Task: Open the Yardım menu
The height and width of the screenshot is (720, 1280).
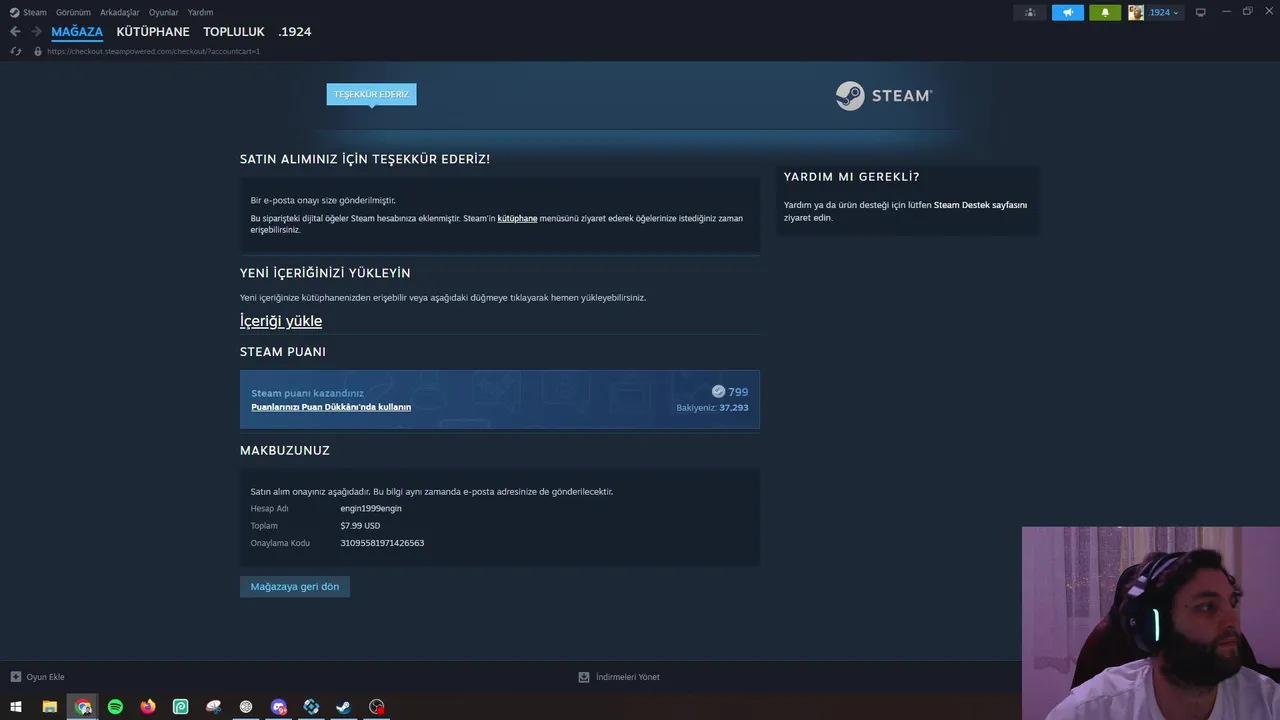Action: click(200, 12)
